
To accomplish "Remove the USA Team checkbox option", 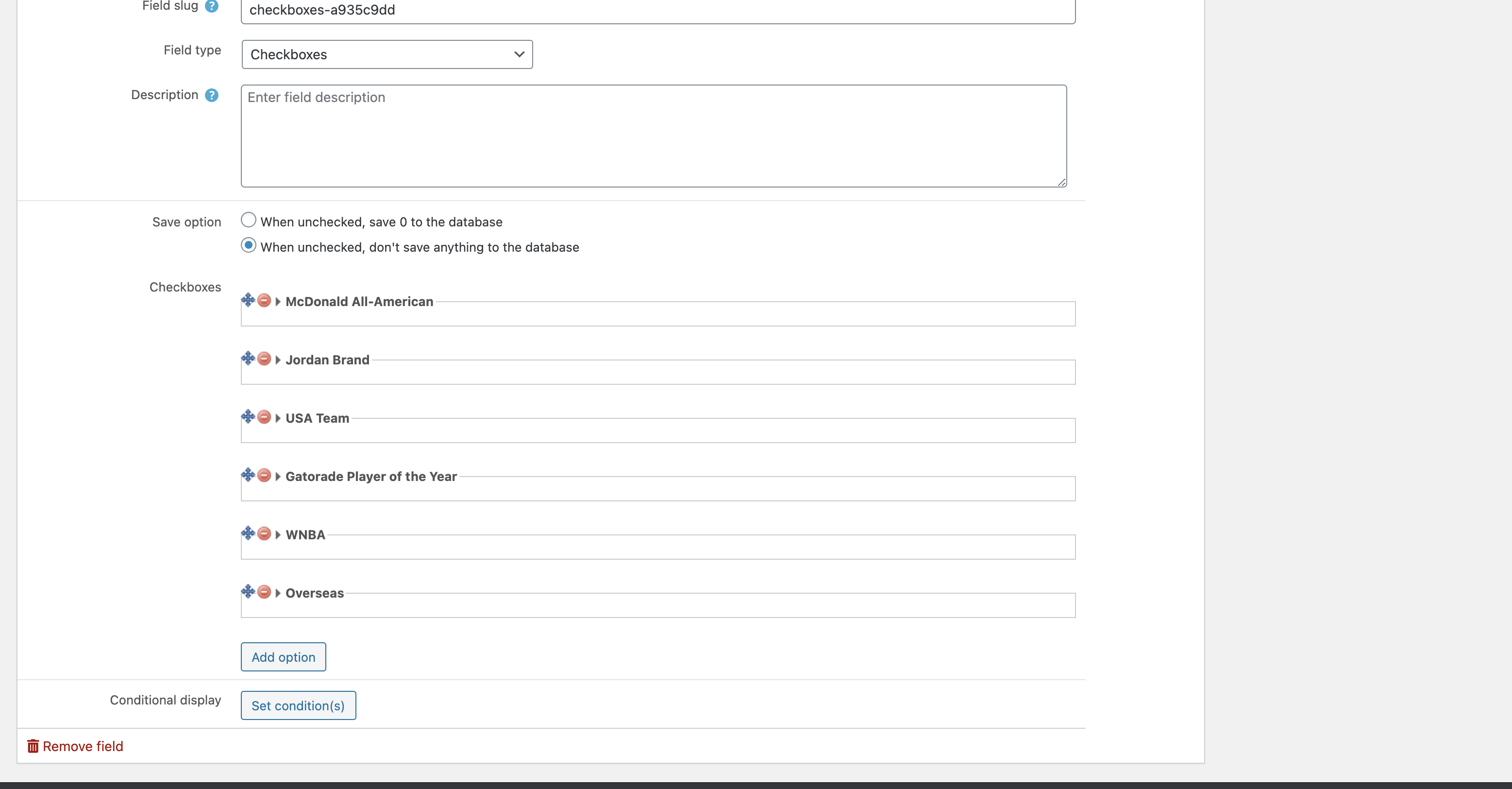I will pos(264,416).
